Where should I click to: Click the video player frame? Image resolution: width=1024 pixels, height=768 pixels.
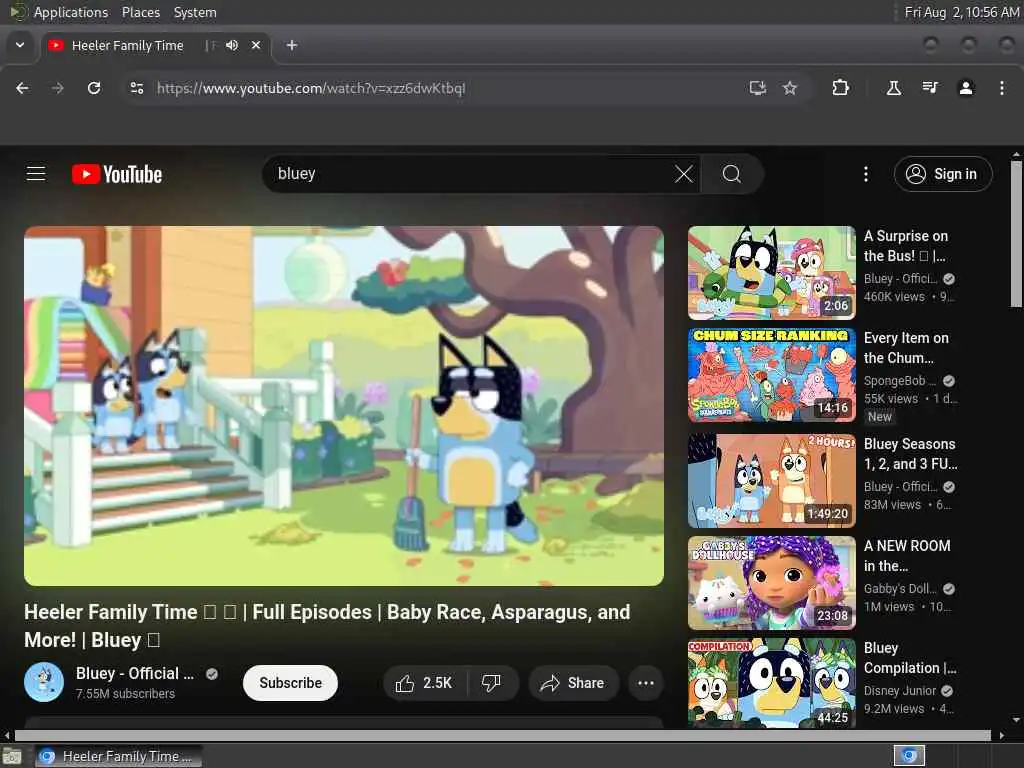[344, 406]
